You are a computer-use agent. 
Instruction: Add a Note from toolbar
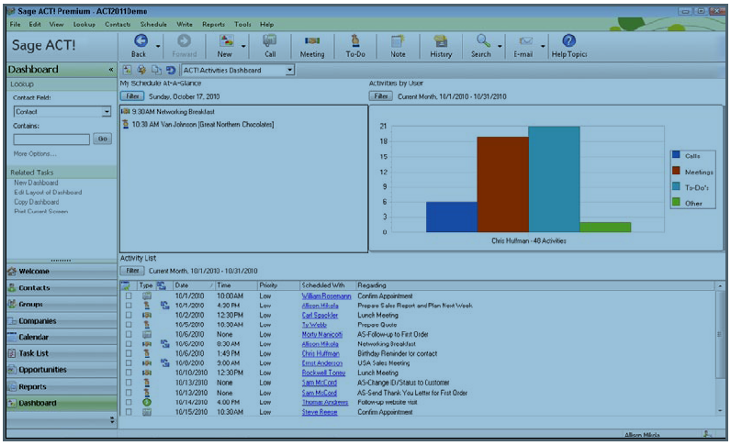click(x=398, y=46)
